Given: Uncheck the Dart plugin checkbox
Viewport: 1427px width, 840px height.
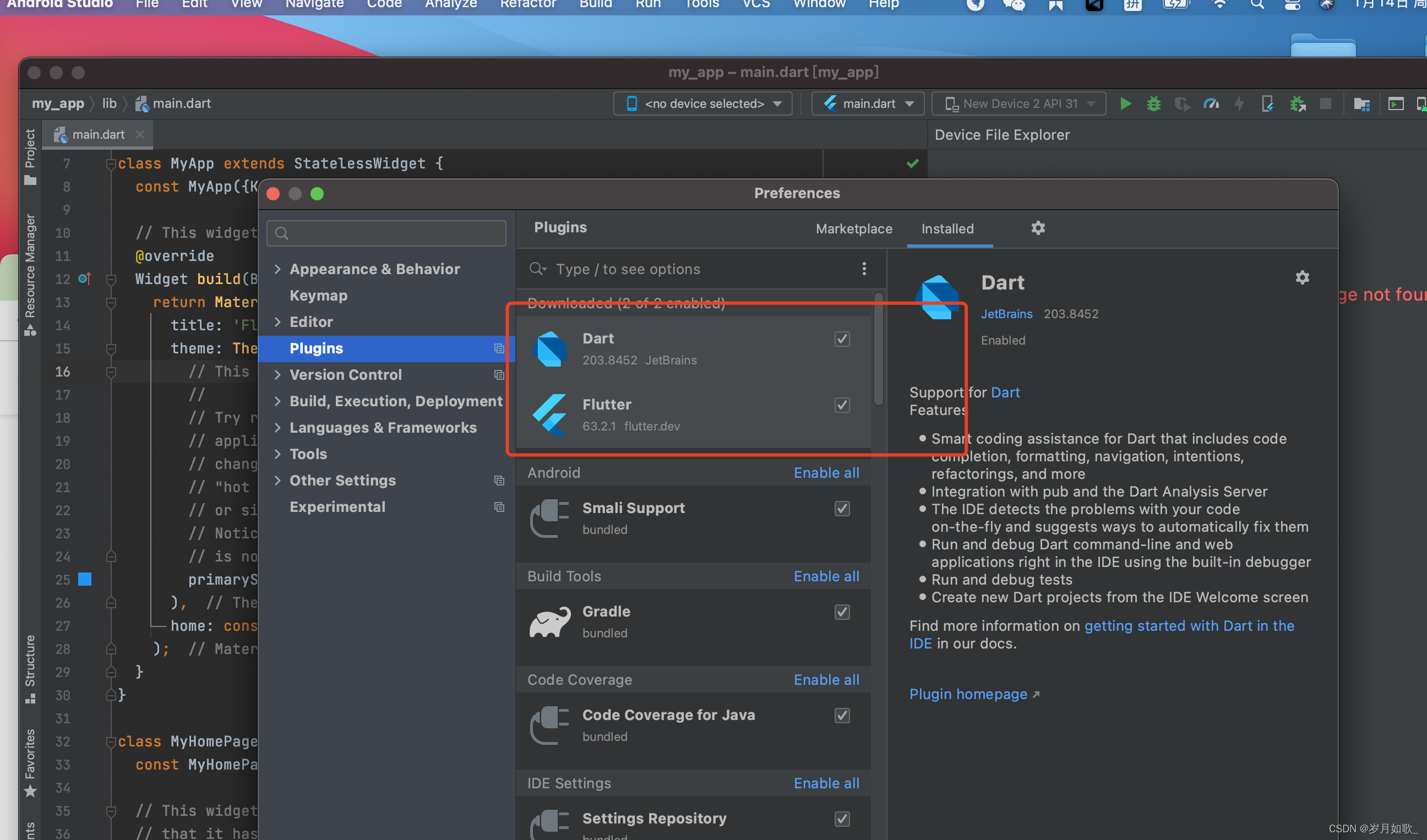Looking at the screenshot, I should (x=842, y=339).
